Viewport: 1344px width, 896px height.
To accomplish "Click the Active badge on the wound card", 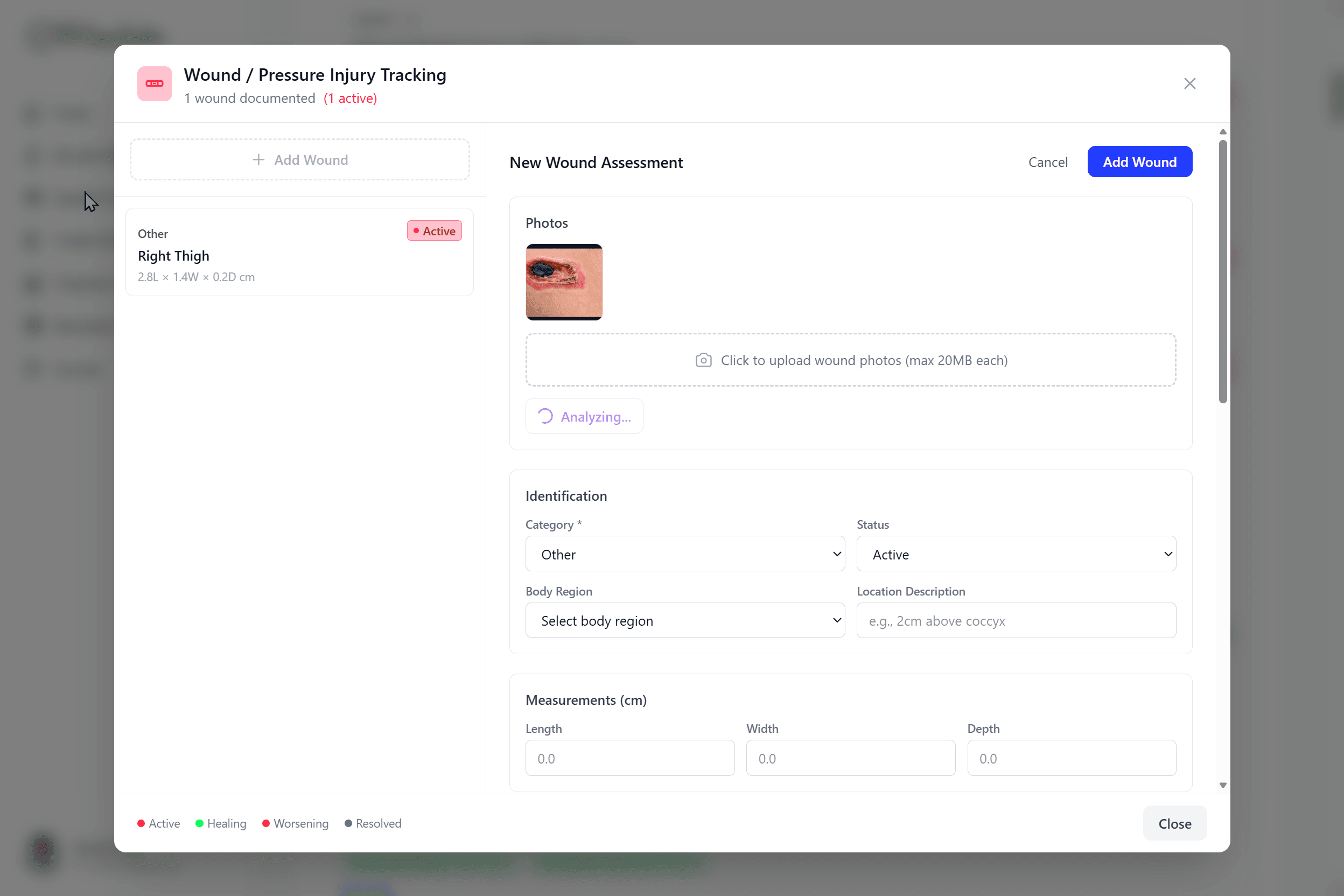I will click(435, 230).
